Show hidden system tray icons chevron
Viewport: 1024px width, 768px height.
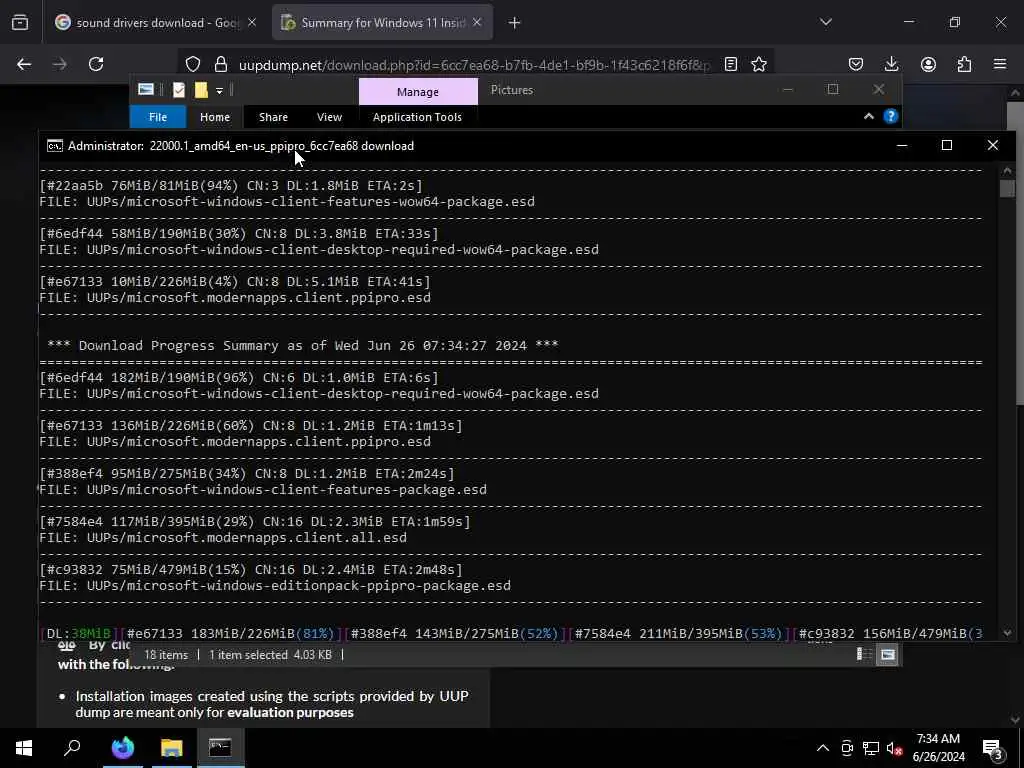(823, 748)
